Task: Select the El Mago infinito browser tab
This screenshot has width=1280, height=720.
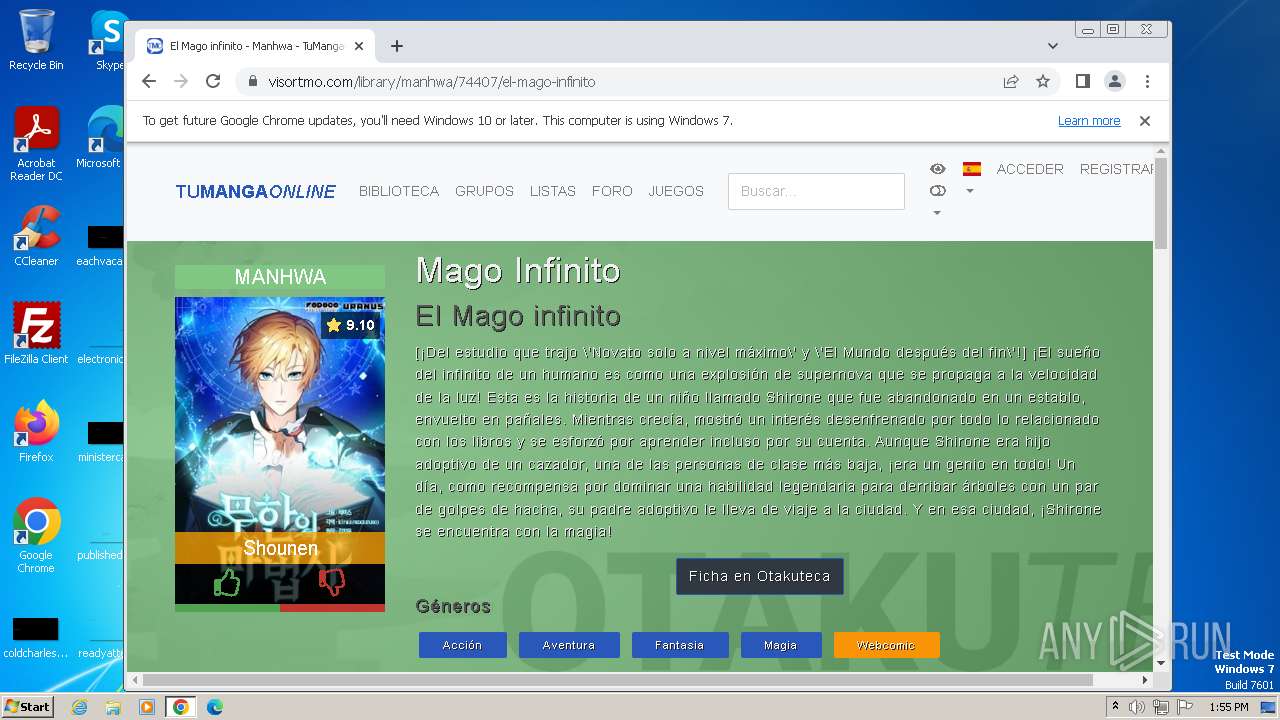Action: (255, 46)
